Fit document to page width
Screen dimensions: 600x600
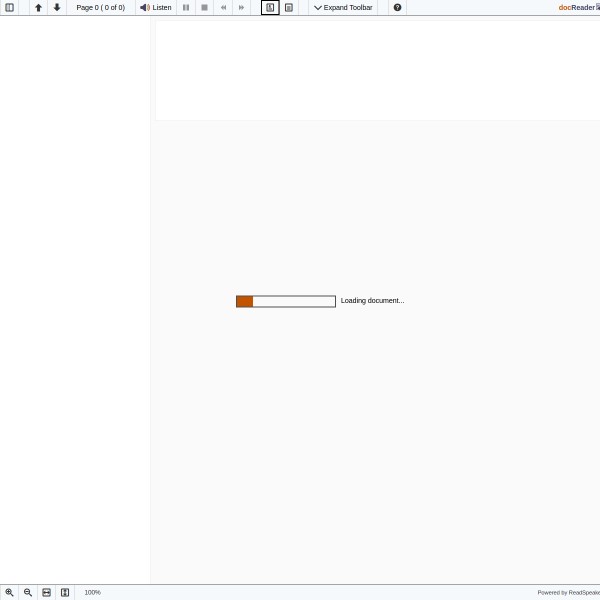click(x=46, y=592)
